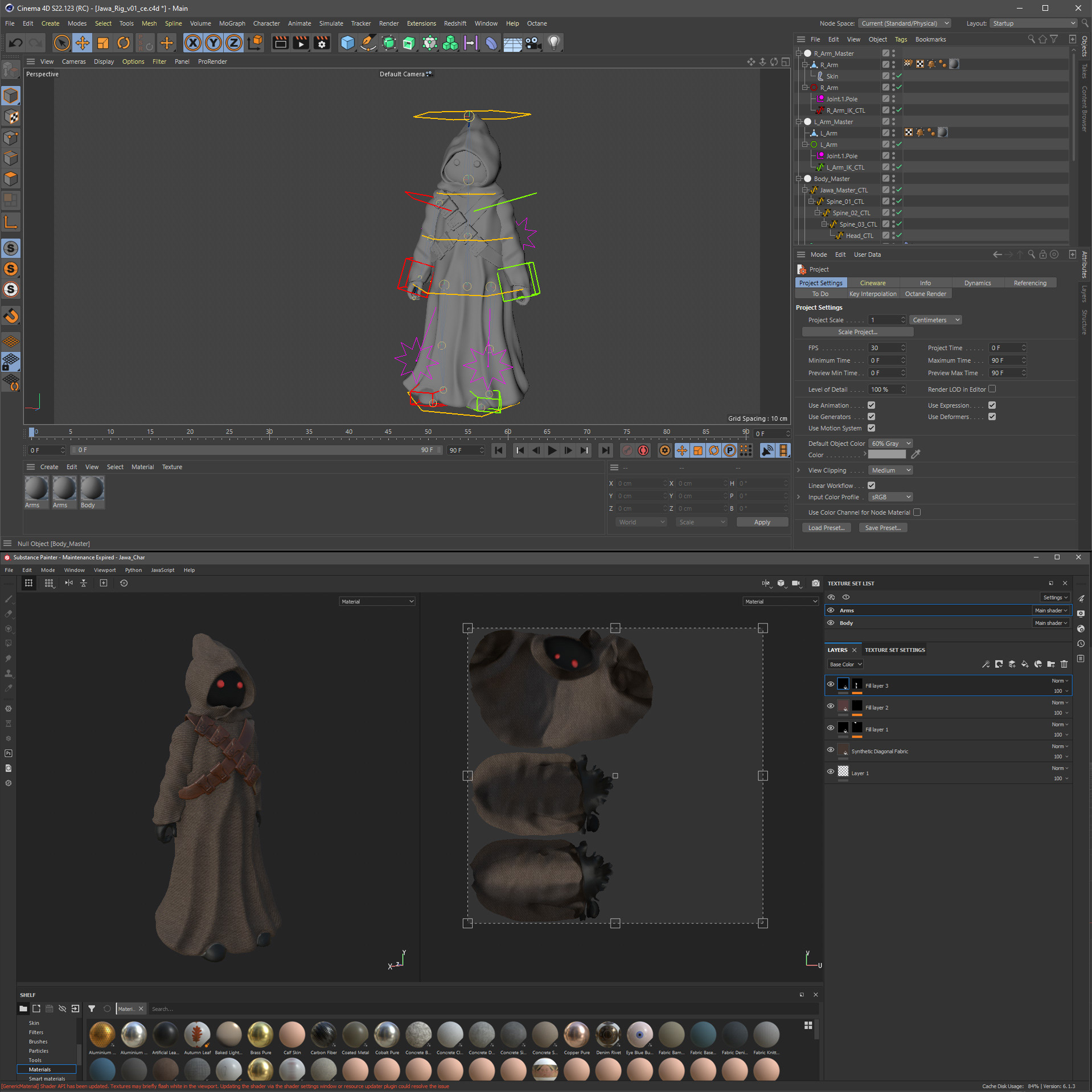This screenshot has width=1092, height=1092.
Task: Open the Base Color channel dropdown
Action: coord(845,664)
